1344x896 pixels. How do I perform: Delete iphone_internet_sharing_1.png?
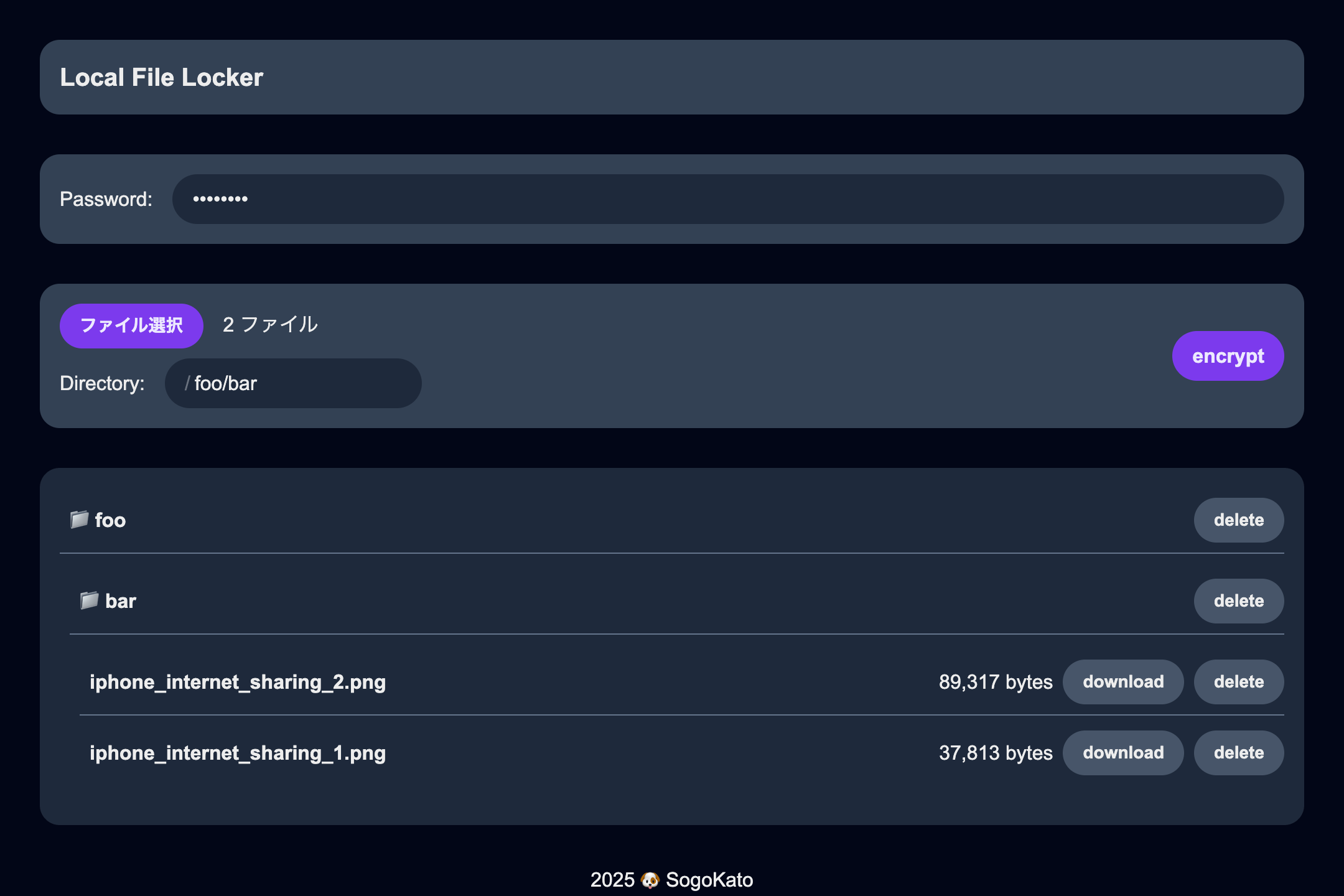pos(1237,752)
